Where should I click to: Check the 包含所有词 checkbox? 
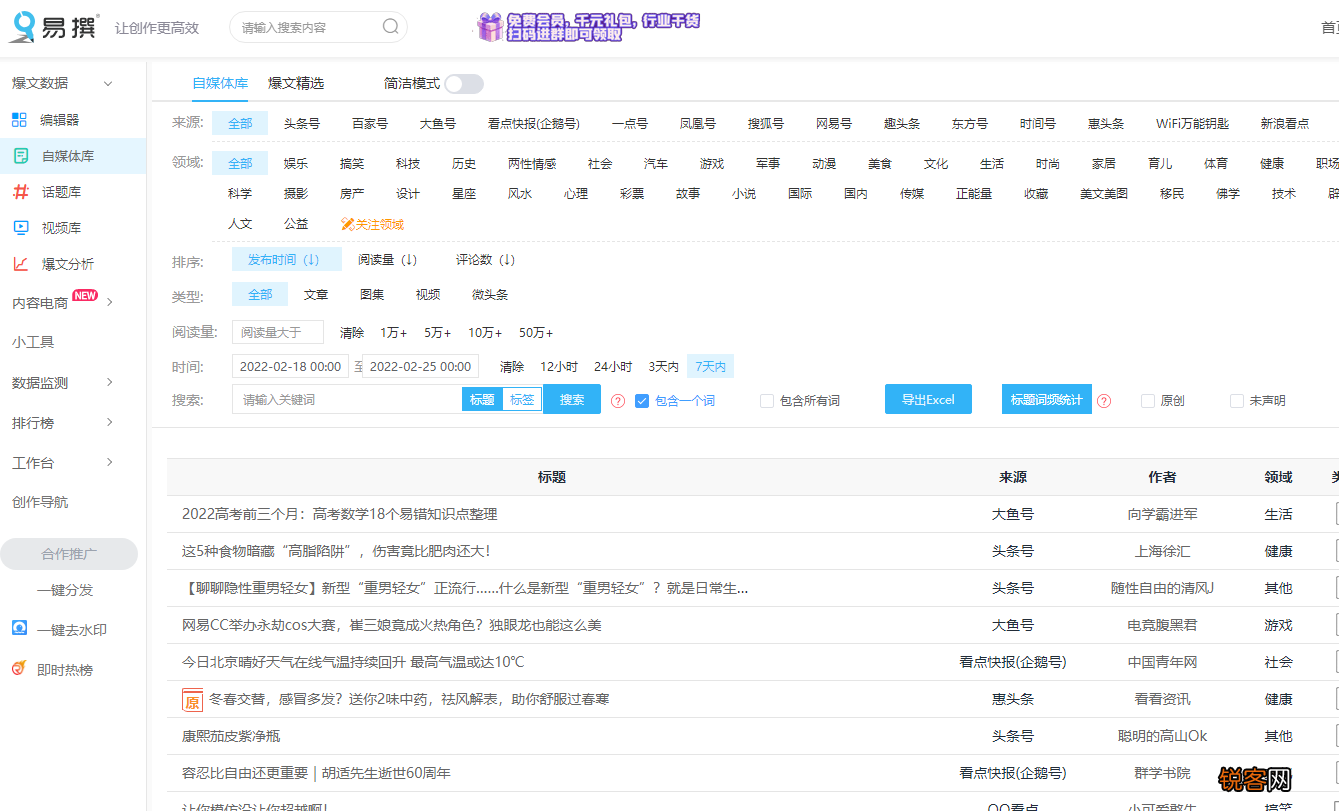[x=767, y=401]
